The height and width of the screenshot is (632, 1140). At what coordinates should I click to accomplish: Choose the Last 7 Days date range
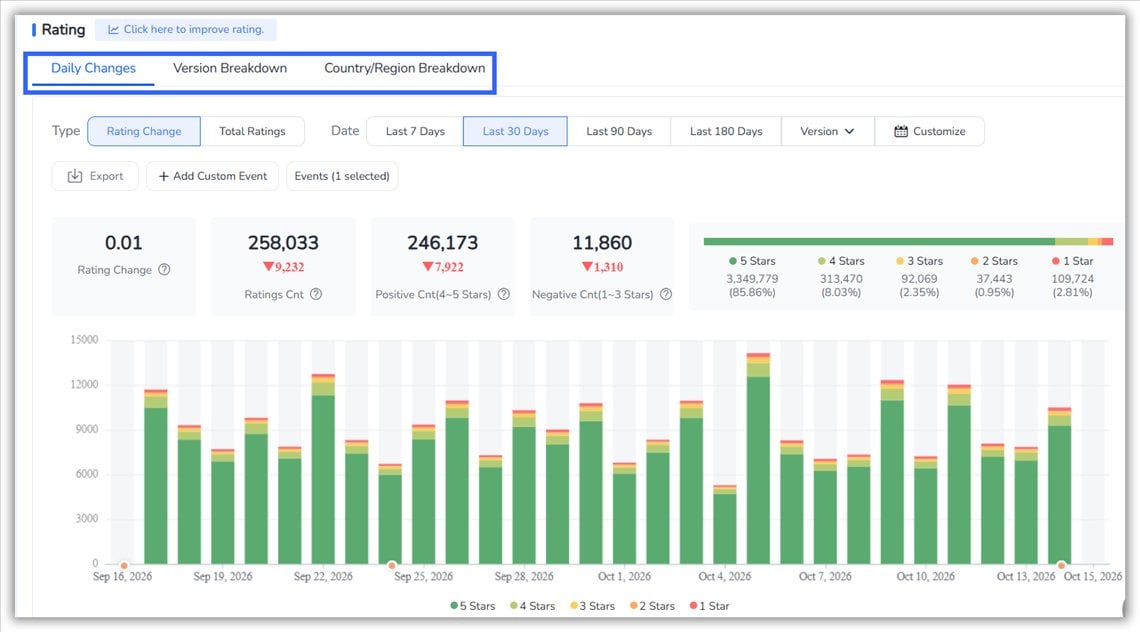tap(415, 132)
